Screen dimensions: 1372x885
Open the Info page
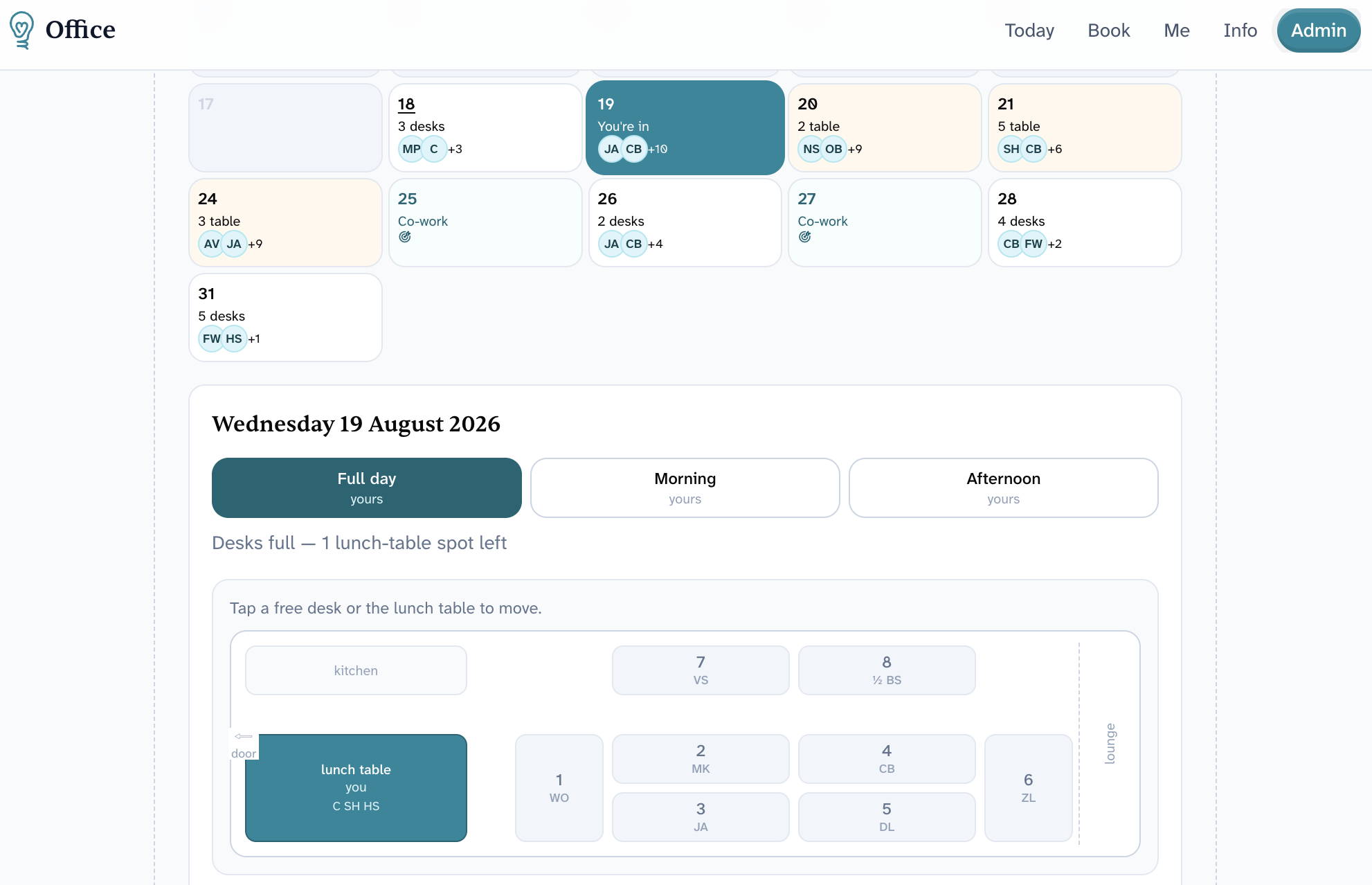(x=1240, y=30)
